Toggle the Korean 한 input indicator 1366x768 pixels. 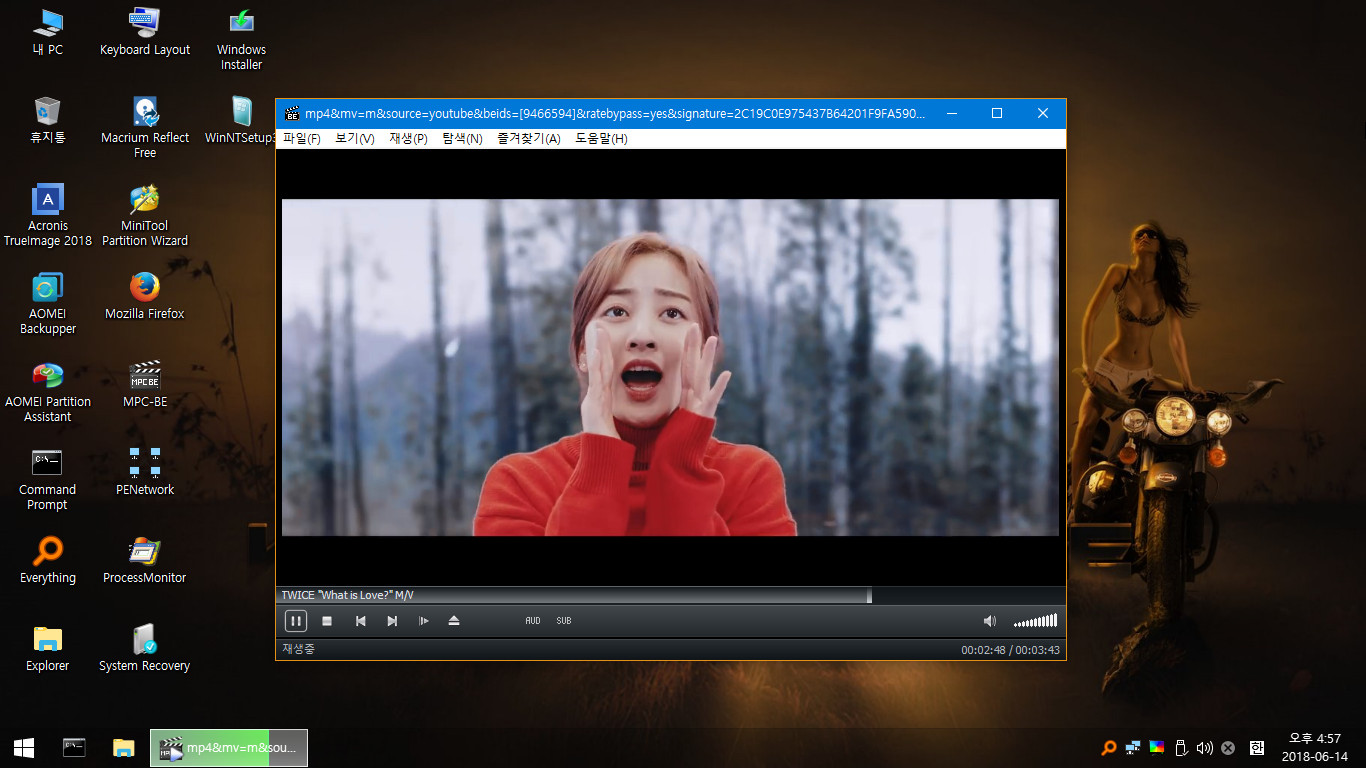[x=1257, y=747]
